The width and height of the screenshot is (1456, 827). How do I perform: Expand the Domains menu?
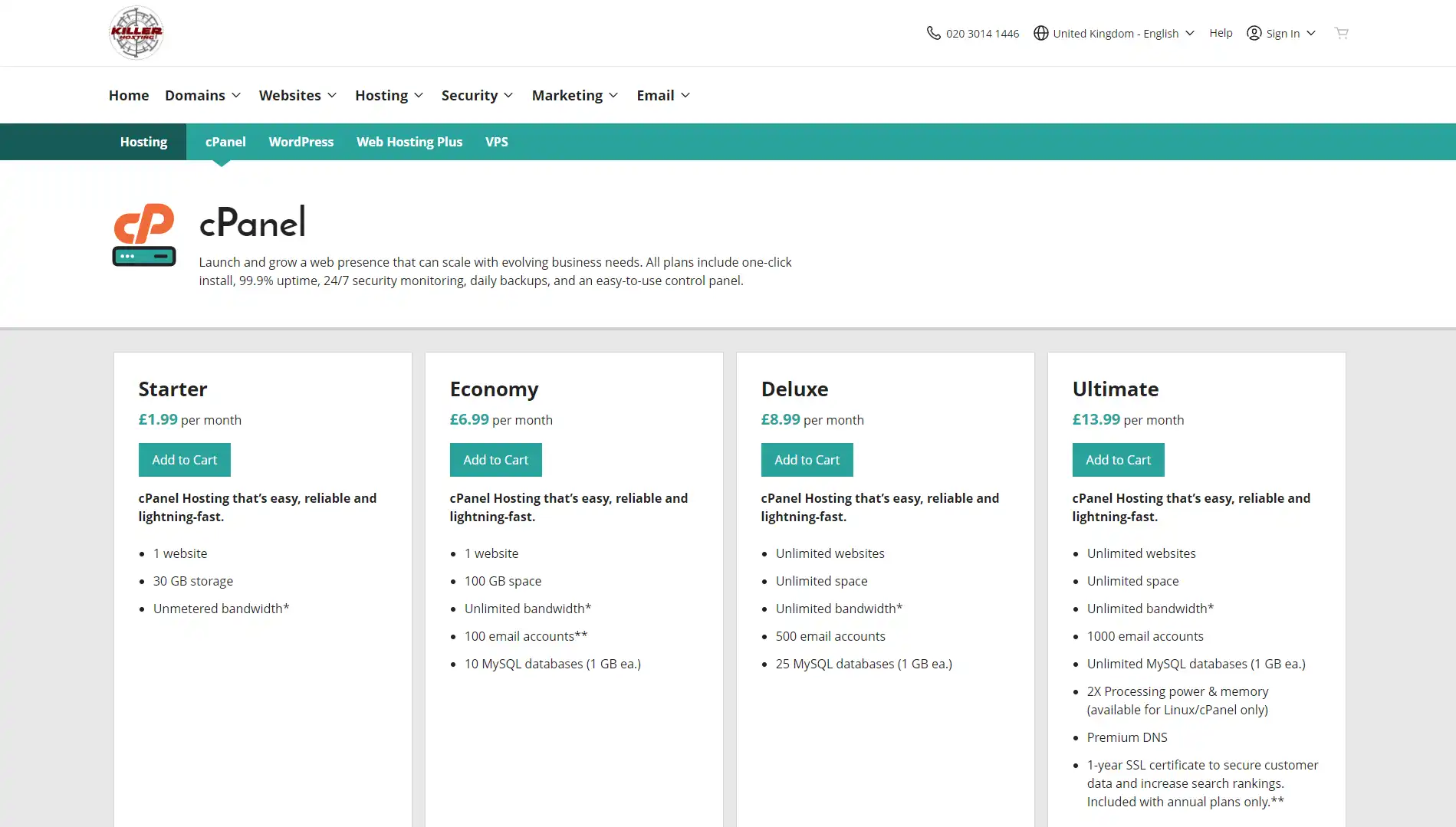[x=202, y=95]
